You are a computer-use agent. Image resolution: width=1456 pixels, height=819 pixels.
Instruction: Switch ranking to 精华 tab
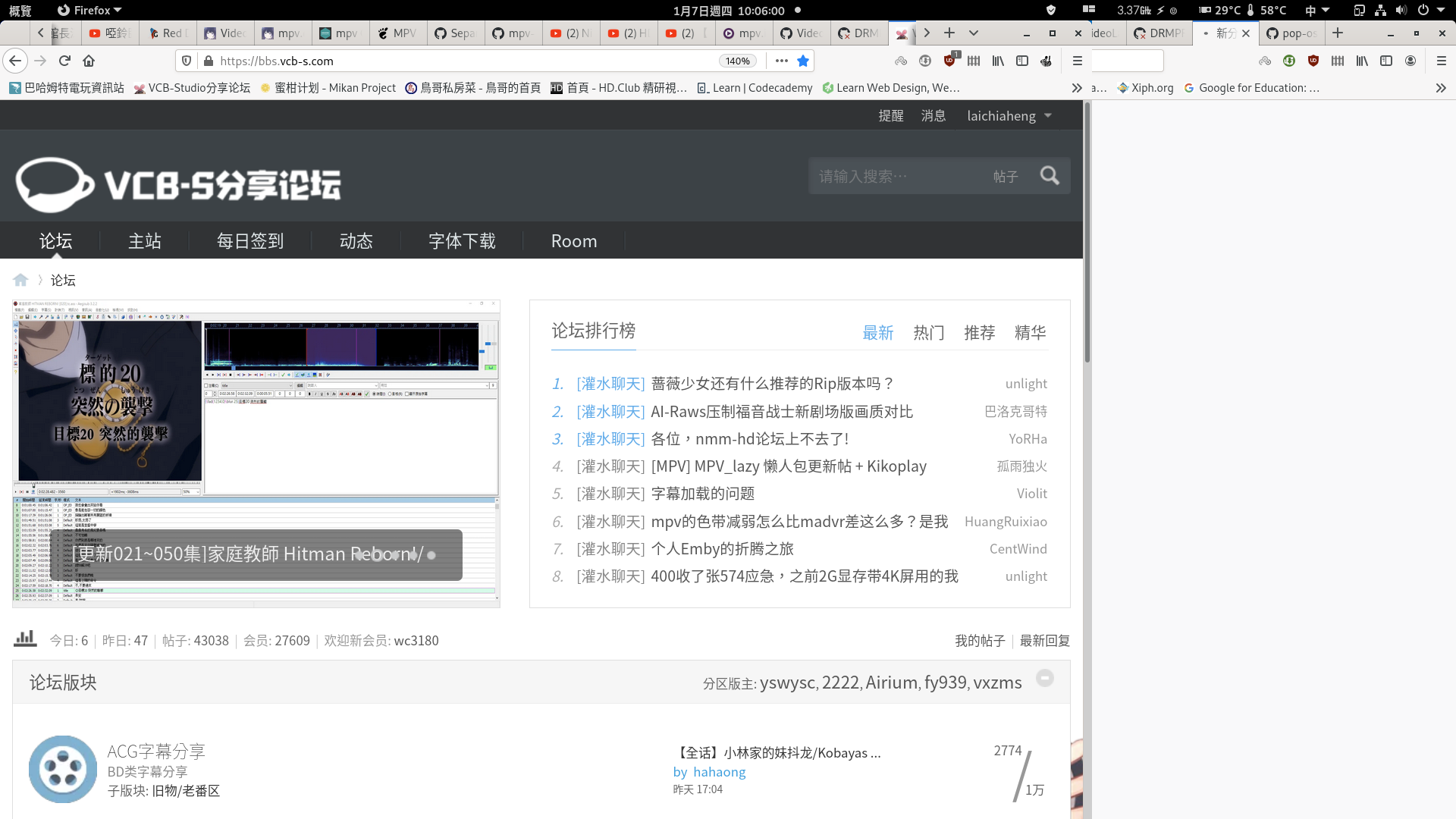pos(1031,332)
